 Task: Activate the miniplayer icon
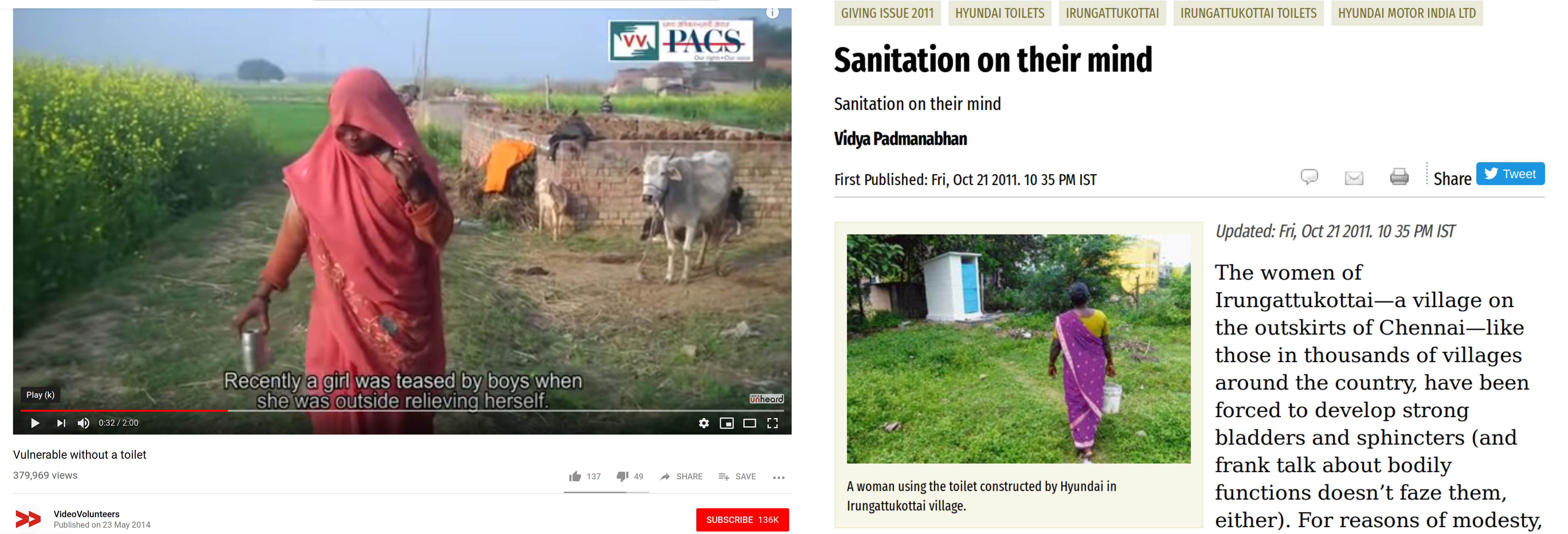727,423
